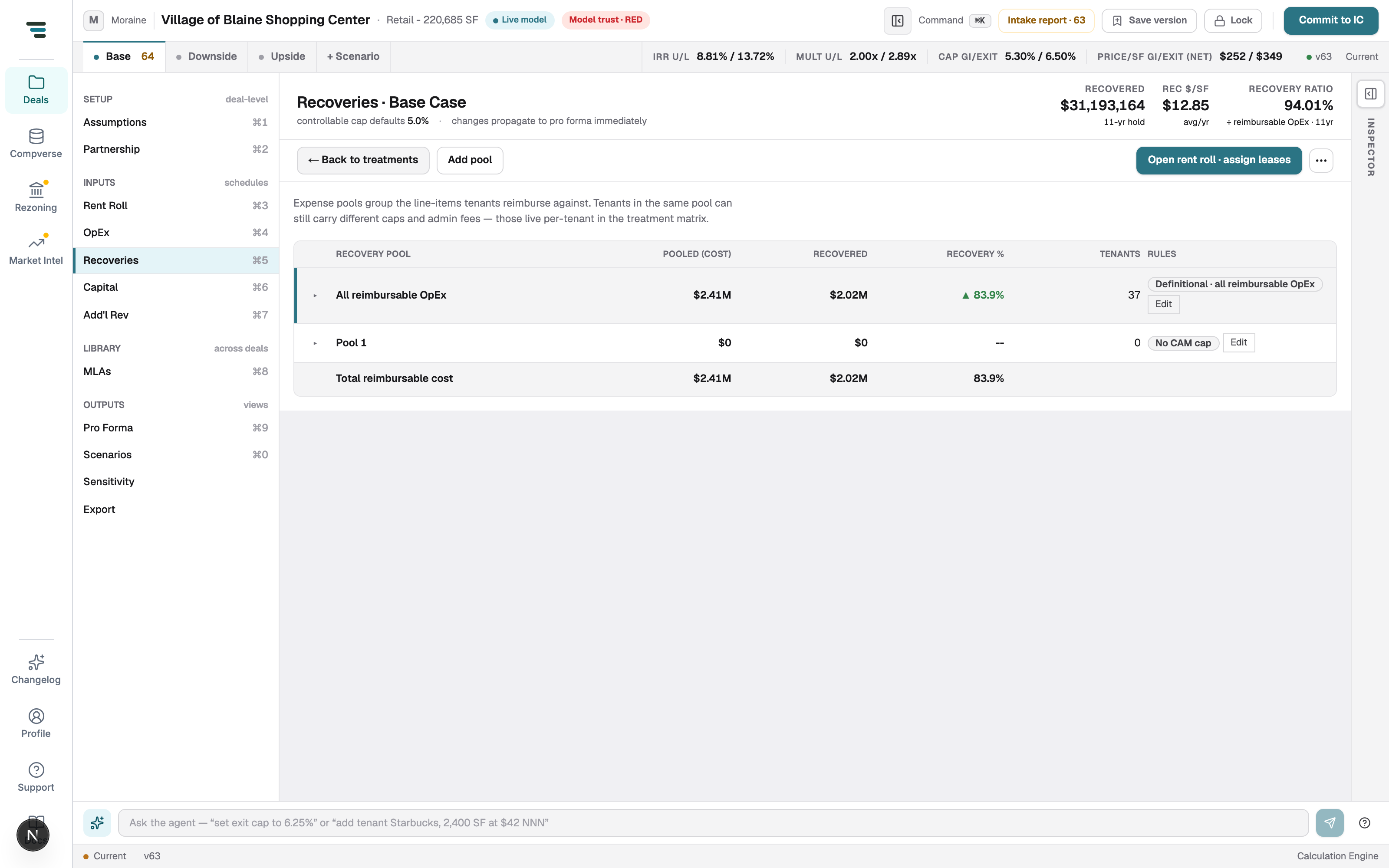Open Market Intel trend icon

36,243
